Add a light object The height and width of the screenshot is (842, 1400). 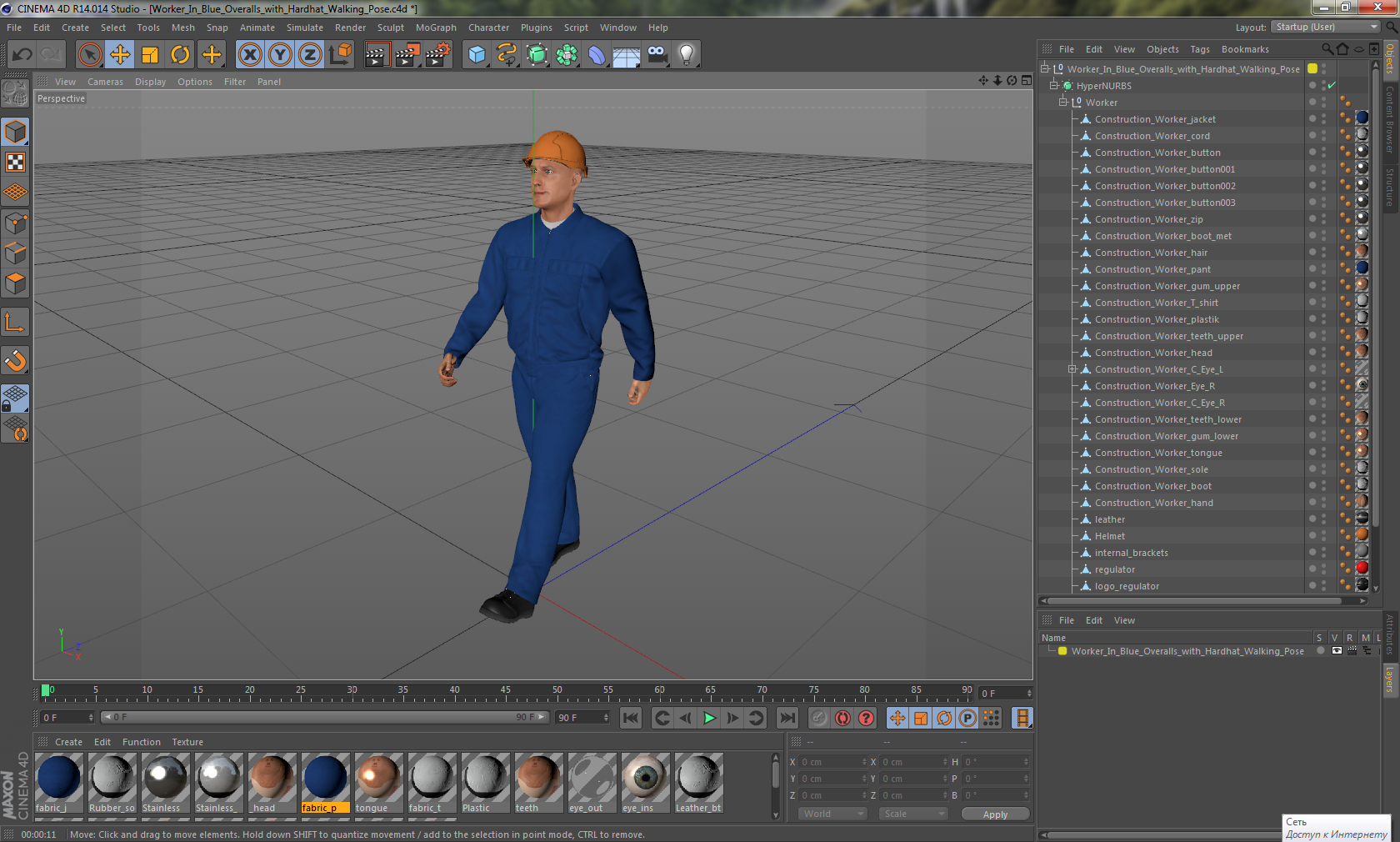(x=687, y=55)
